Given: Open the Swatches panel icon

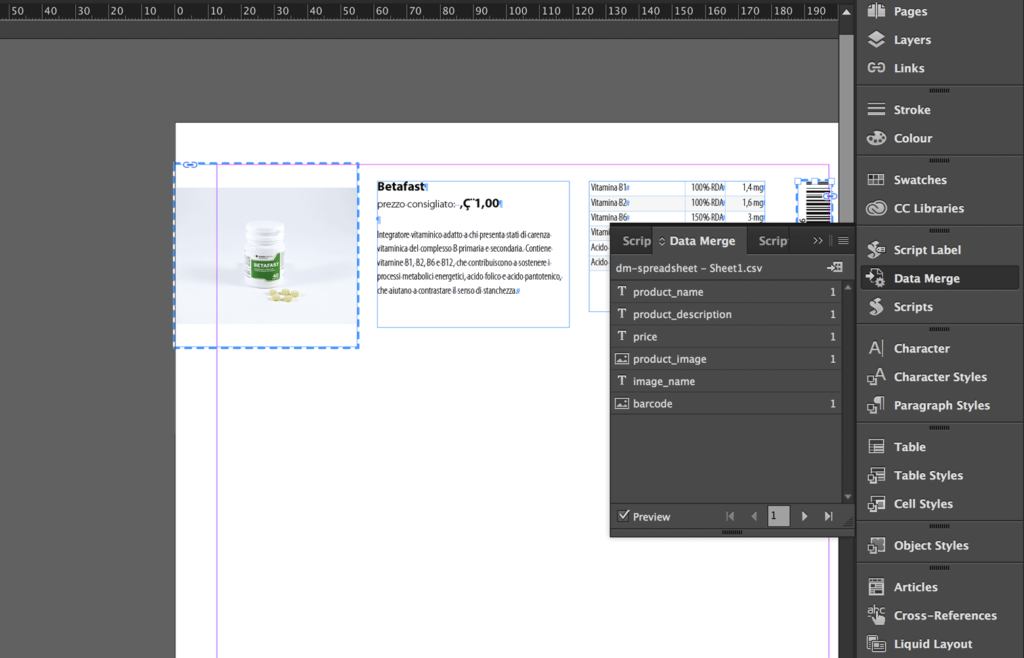Looking at the screenshot, I should (x=876, y=180).
